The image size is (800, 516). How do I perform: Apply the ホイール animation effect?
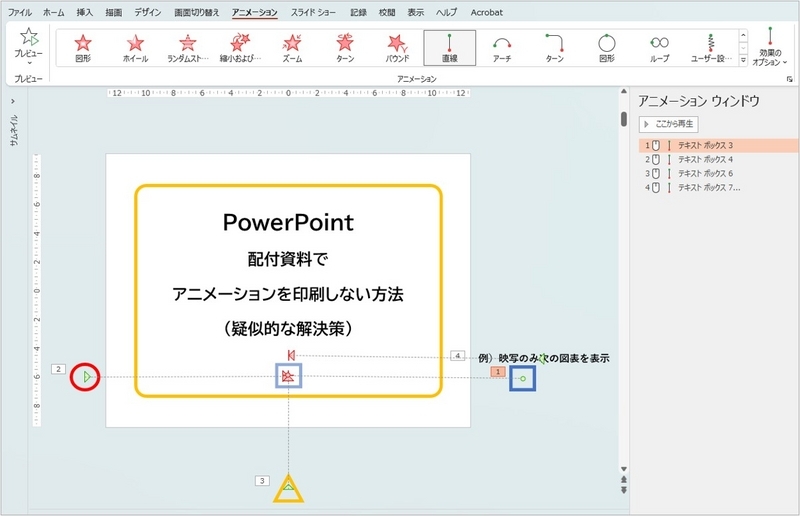coord(135,48)
